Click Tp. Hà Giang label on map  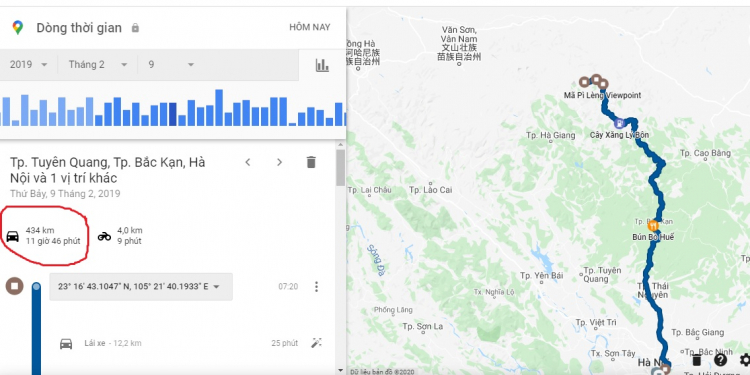551,135
